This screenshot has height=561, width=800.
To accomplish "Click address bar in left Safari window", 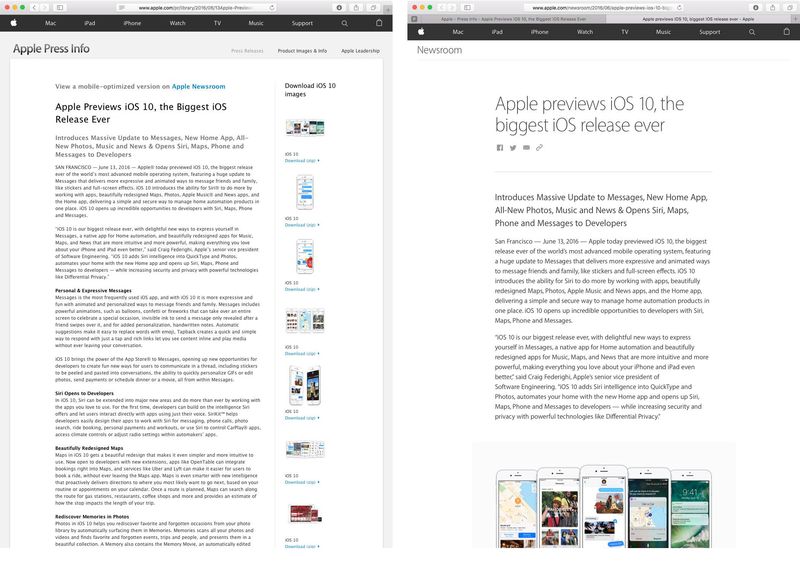I will tap(196, 8).
